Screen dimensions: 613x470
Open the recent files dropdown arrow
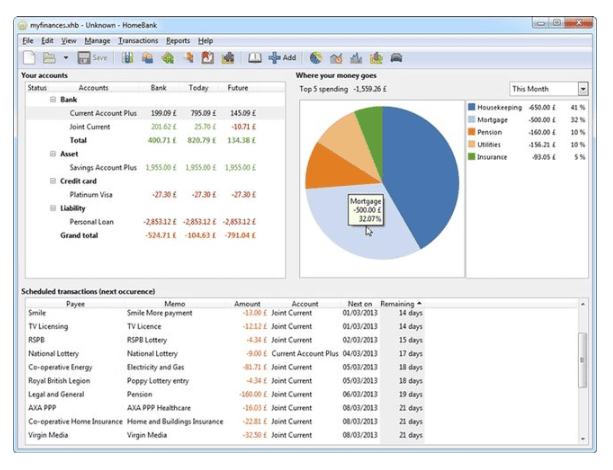point(66,58)
